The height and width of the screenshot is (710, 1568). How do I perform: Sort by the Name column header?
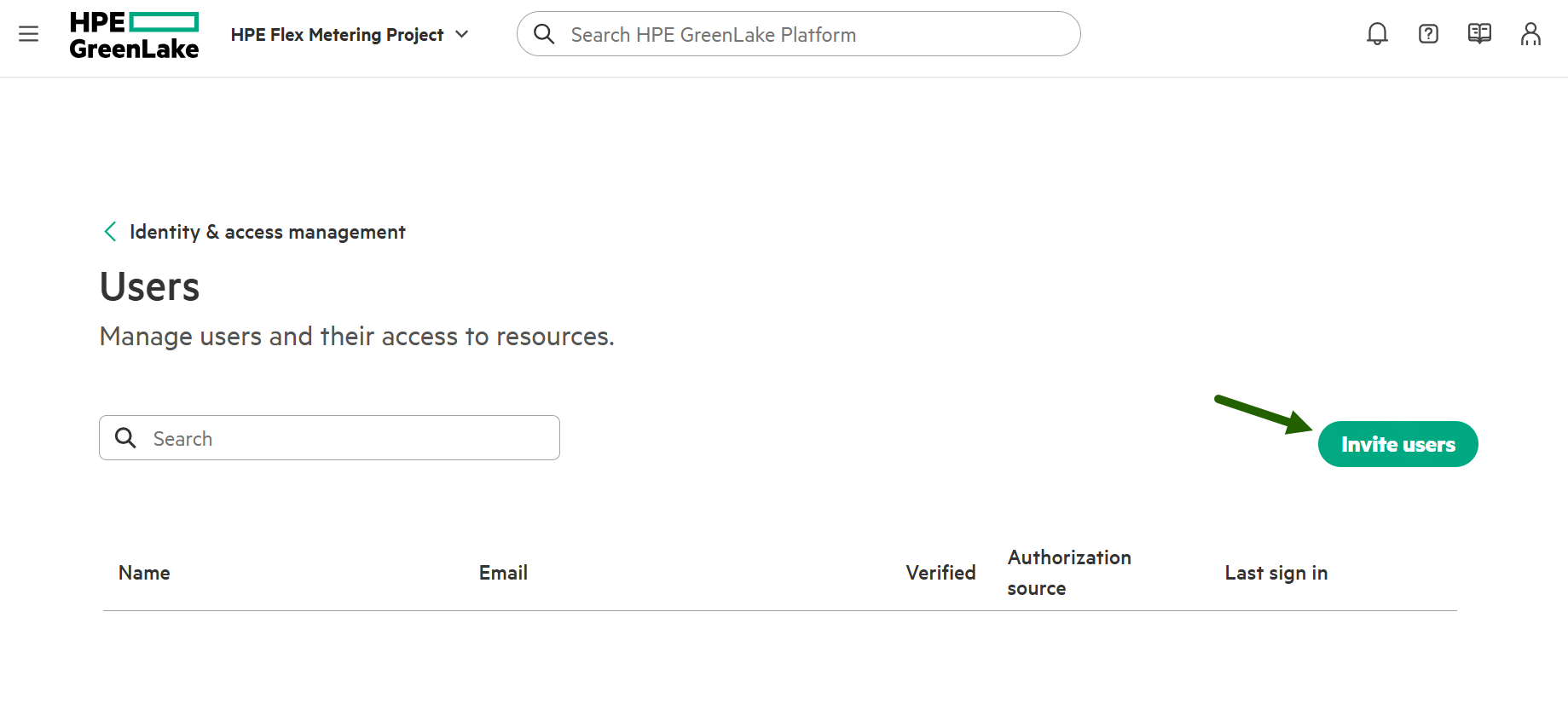[x=144, y=573]
